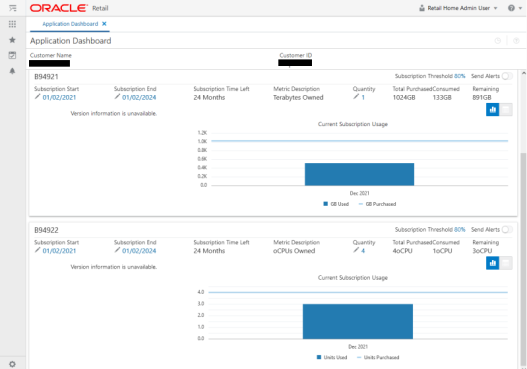Switch B94921 to table view
The image size is (527, 369).
pyautogui.click(x=506, y=110)
